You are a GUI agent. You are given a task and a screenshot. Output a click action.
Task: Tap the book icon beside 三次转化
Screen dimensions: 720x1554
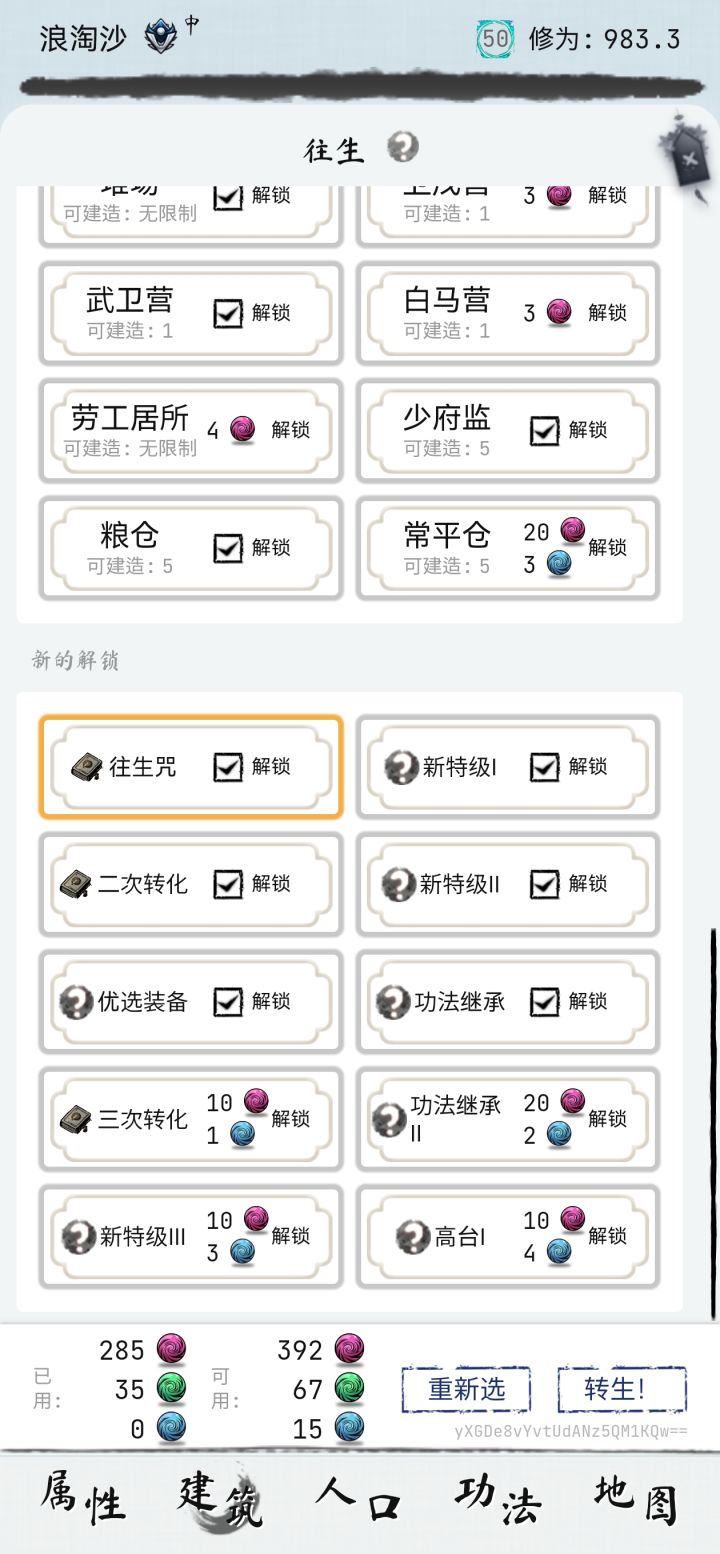[77, 1119]
